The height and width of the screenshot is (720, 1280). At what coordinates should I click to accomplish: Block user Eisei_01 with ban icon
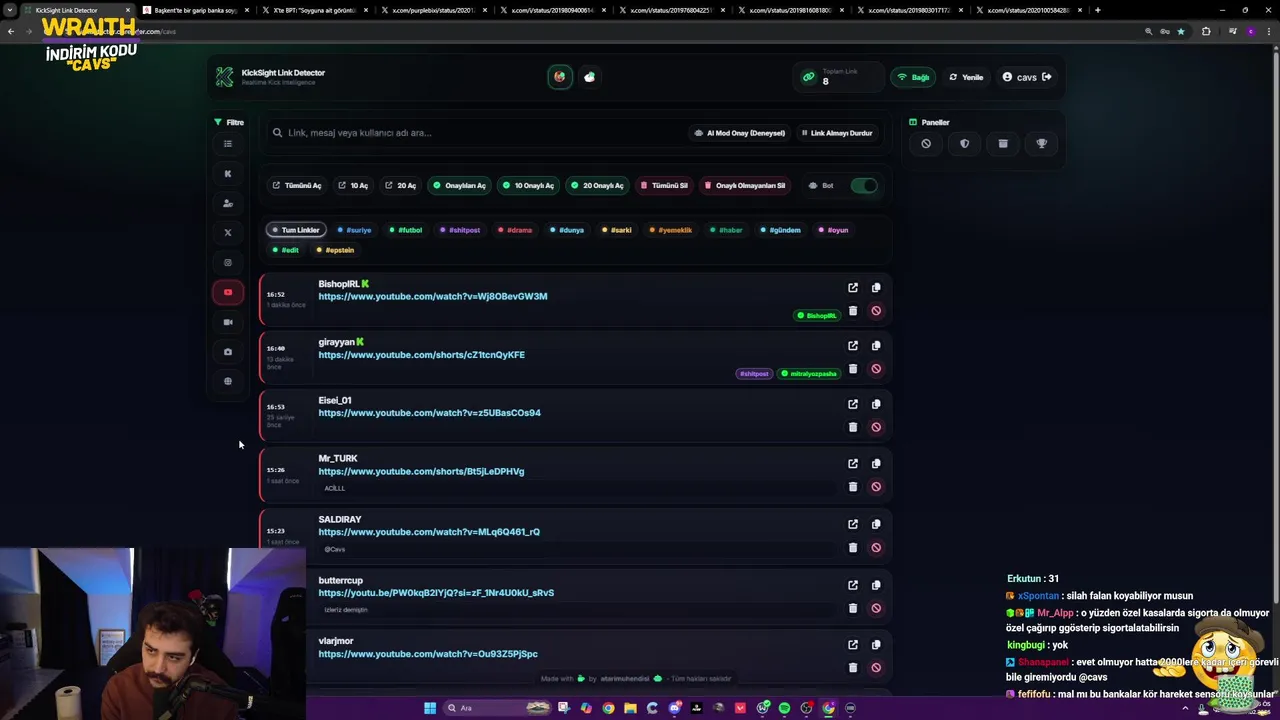point(876,427)
